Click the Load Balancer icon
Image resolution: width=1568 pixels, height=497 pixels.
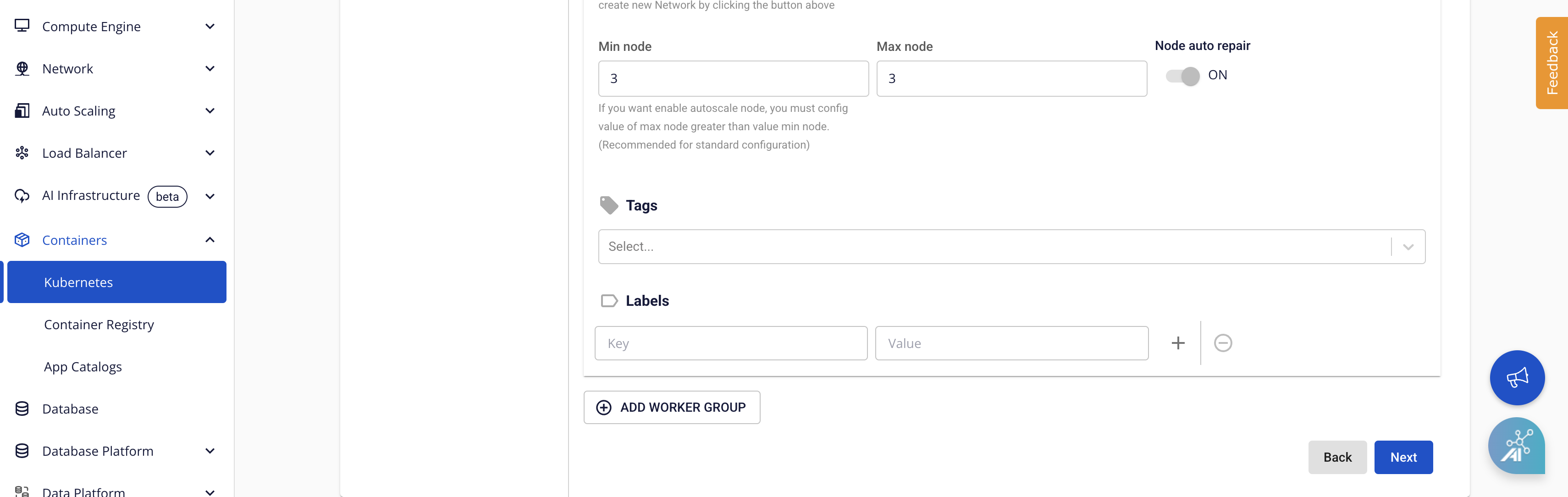pos(22,153)
